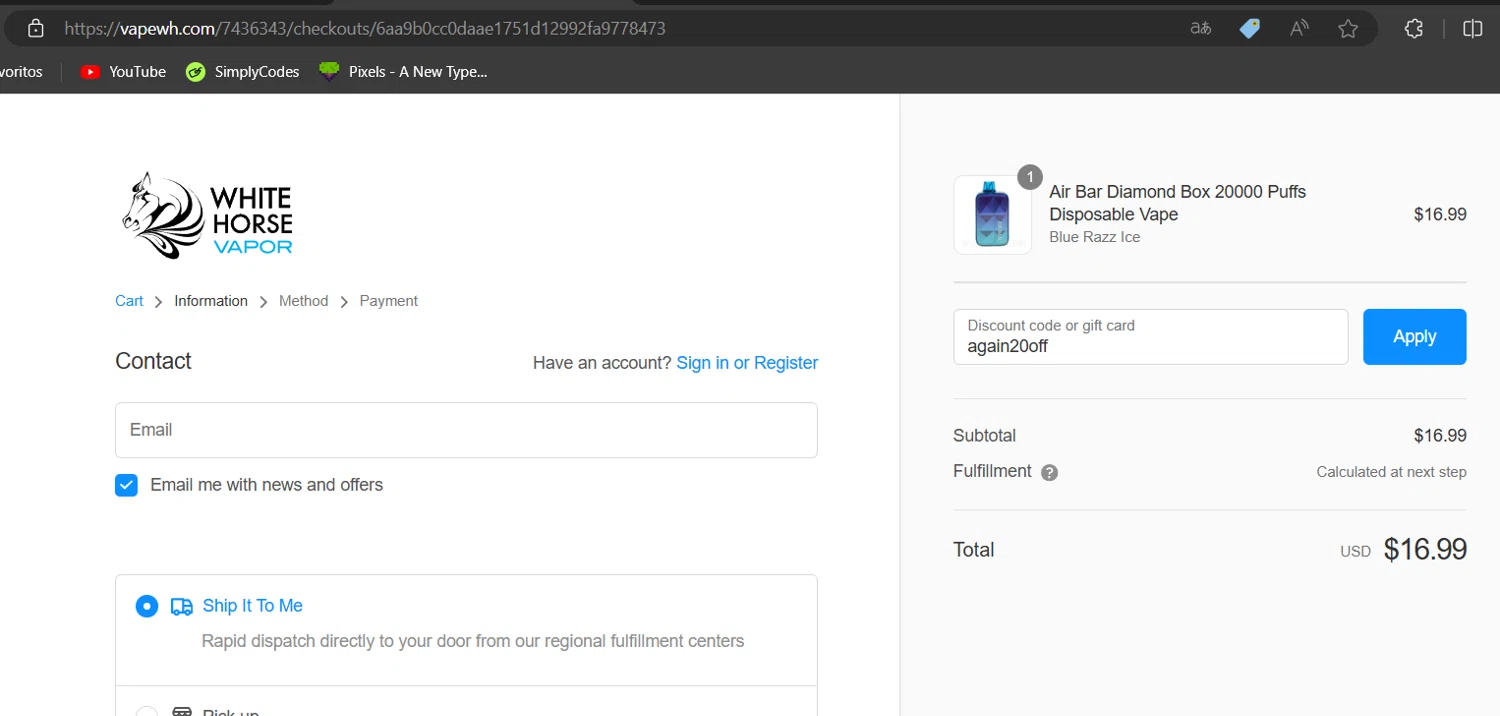Open the shopping price tag icon
This screenshot has width=1500, height=716.
pyautogui.click(x=1250, y=29)
